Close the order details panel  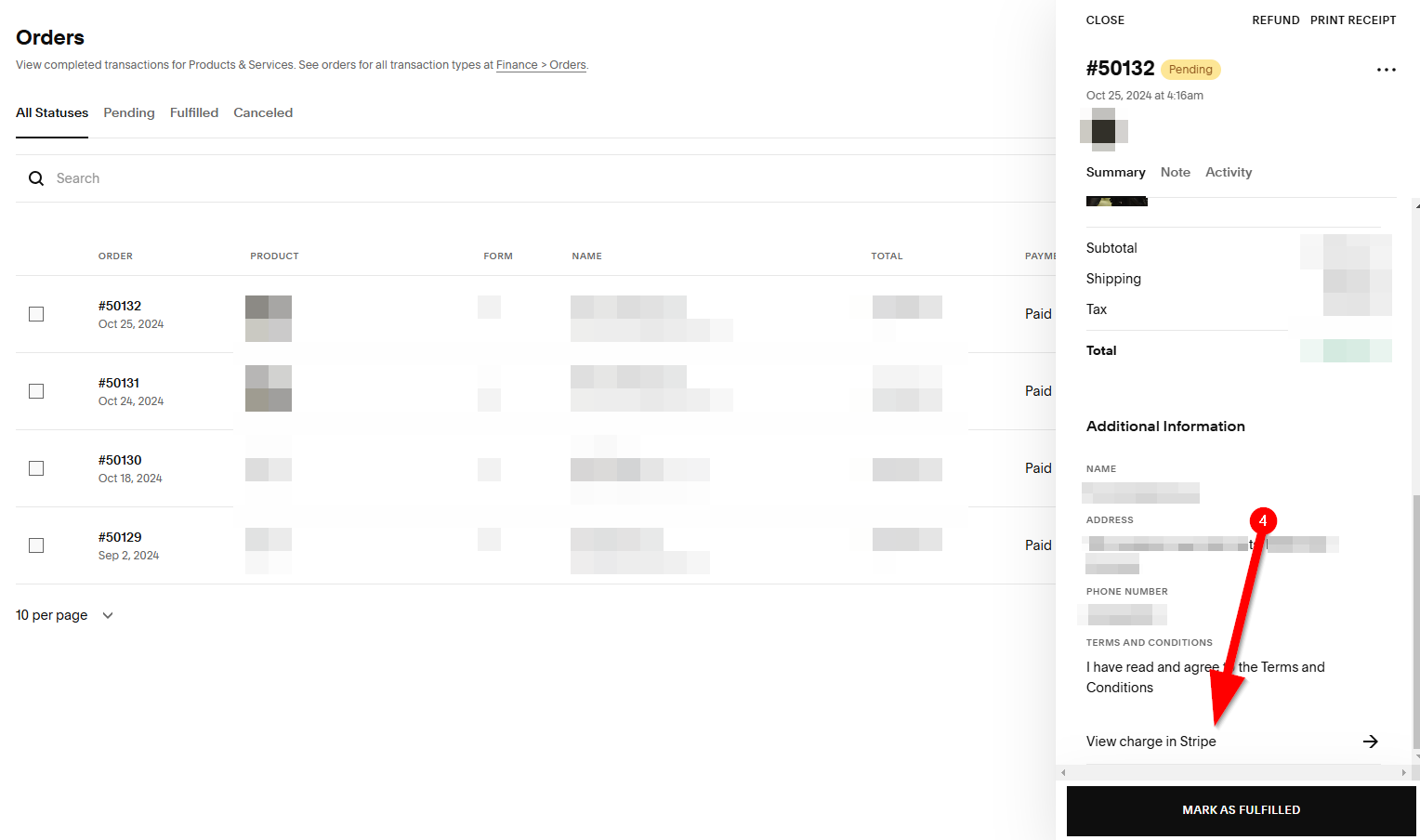[1105, 20]
